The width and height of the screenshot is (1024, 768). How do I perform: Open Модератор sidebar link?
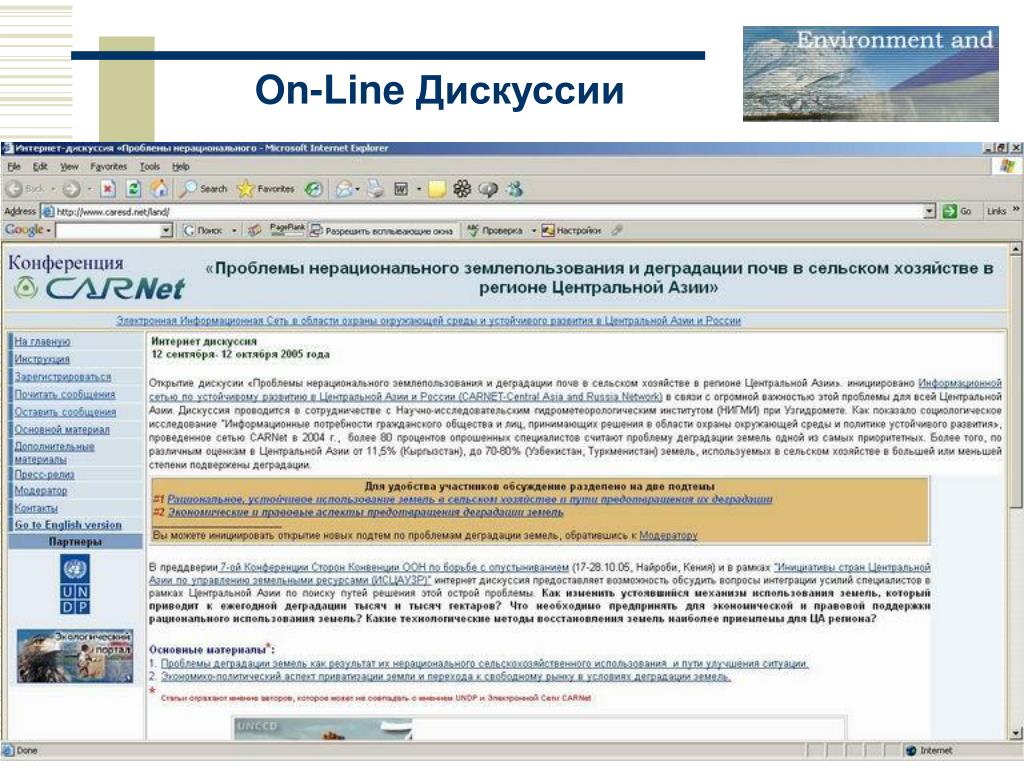(x=41, y=490)
